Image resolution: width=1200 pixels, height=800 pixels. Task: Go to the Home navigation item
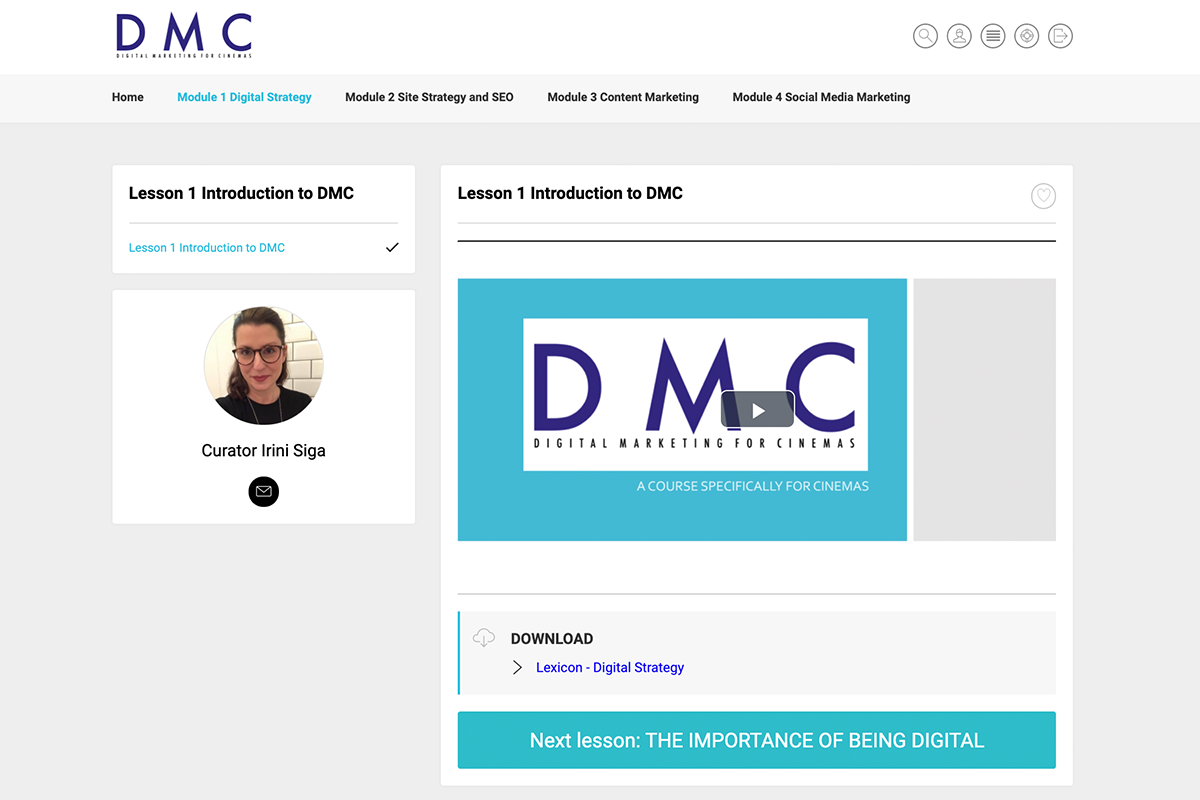[x=127, y=97]
